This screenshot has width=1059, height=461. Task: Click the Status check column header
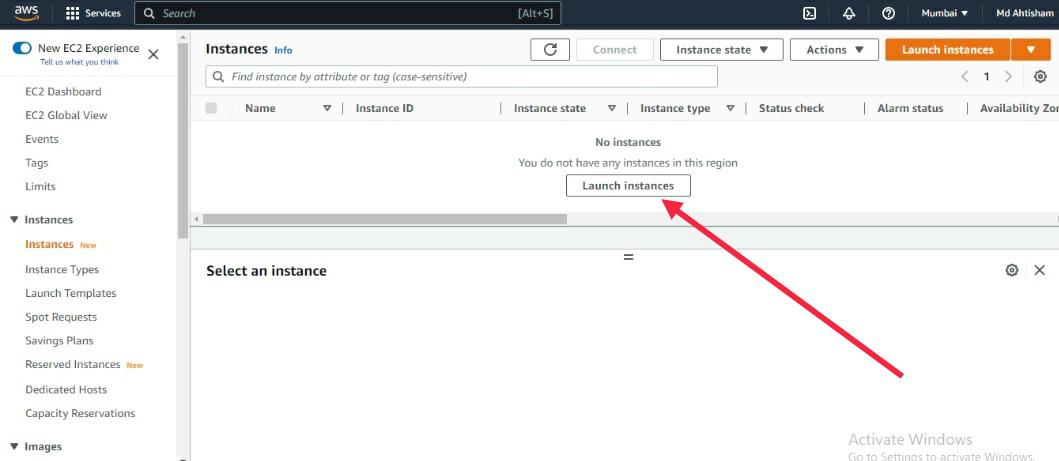point(792,108)
